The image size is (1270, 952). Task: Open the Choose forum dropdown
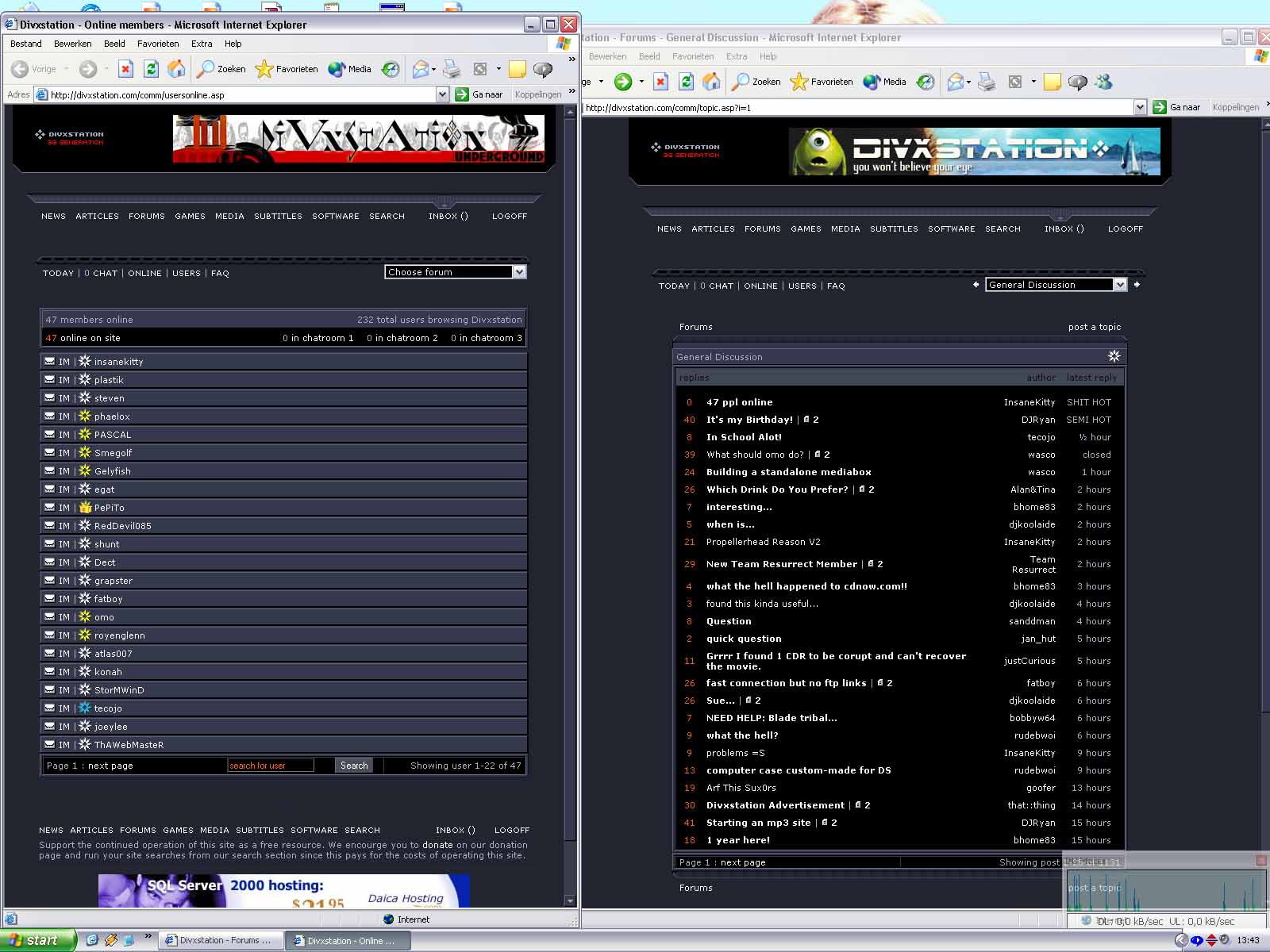(x=519, y=272)
